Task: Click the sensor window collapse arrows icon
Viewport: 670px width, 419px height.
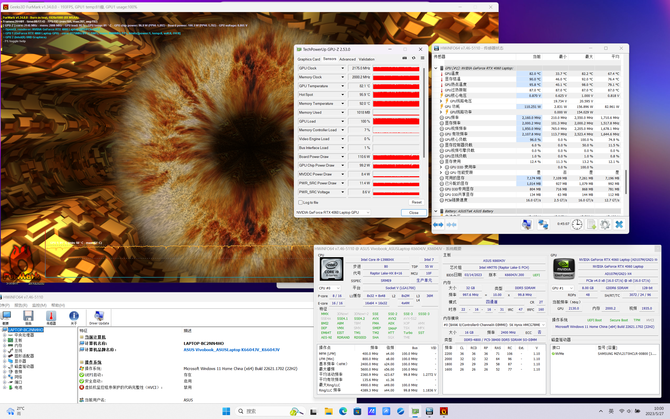Action: click(452, 224)
